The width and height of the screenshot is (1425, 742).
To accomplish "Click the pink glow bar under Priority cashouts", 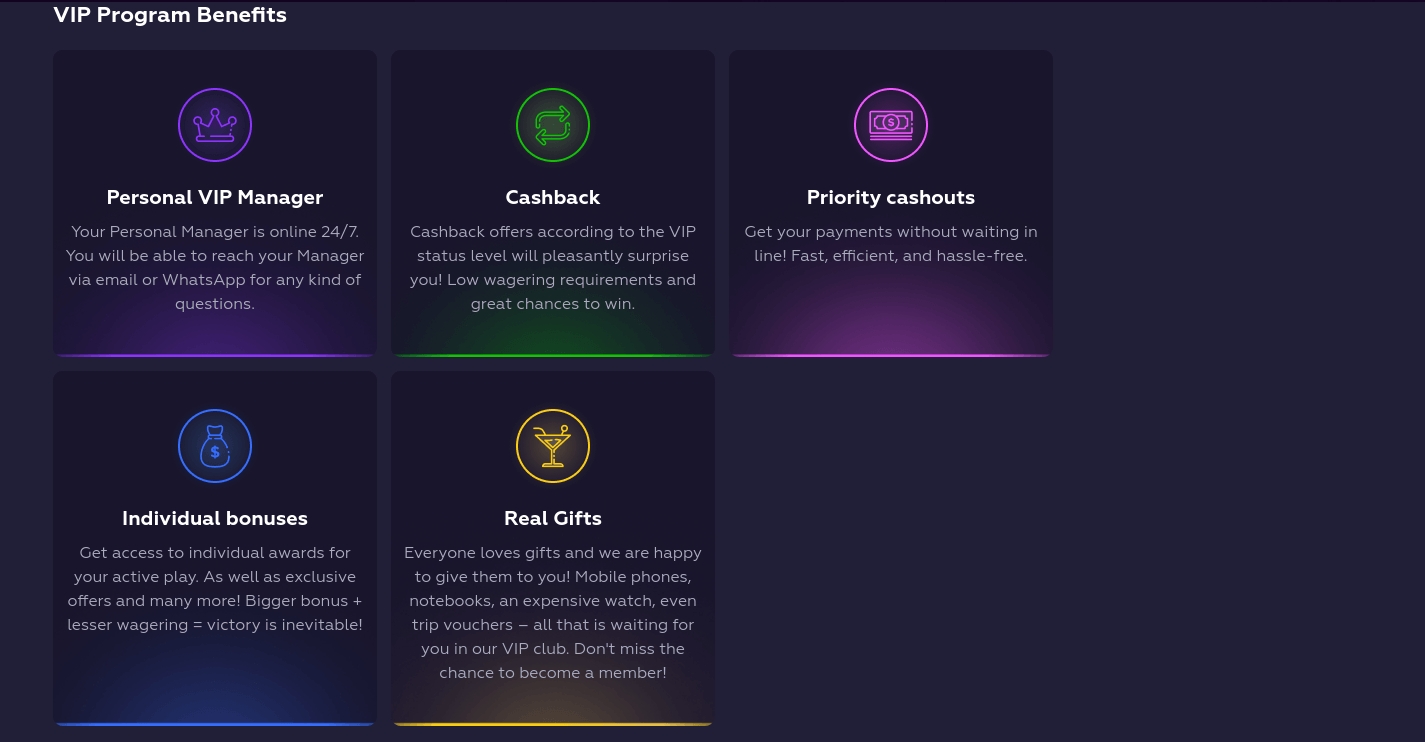I will (x=891, y=354).
